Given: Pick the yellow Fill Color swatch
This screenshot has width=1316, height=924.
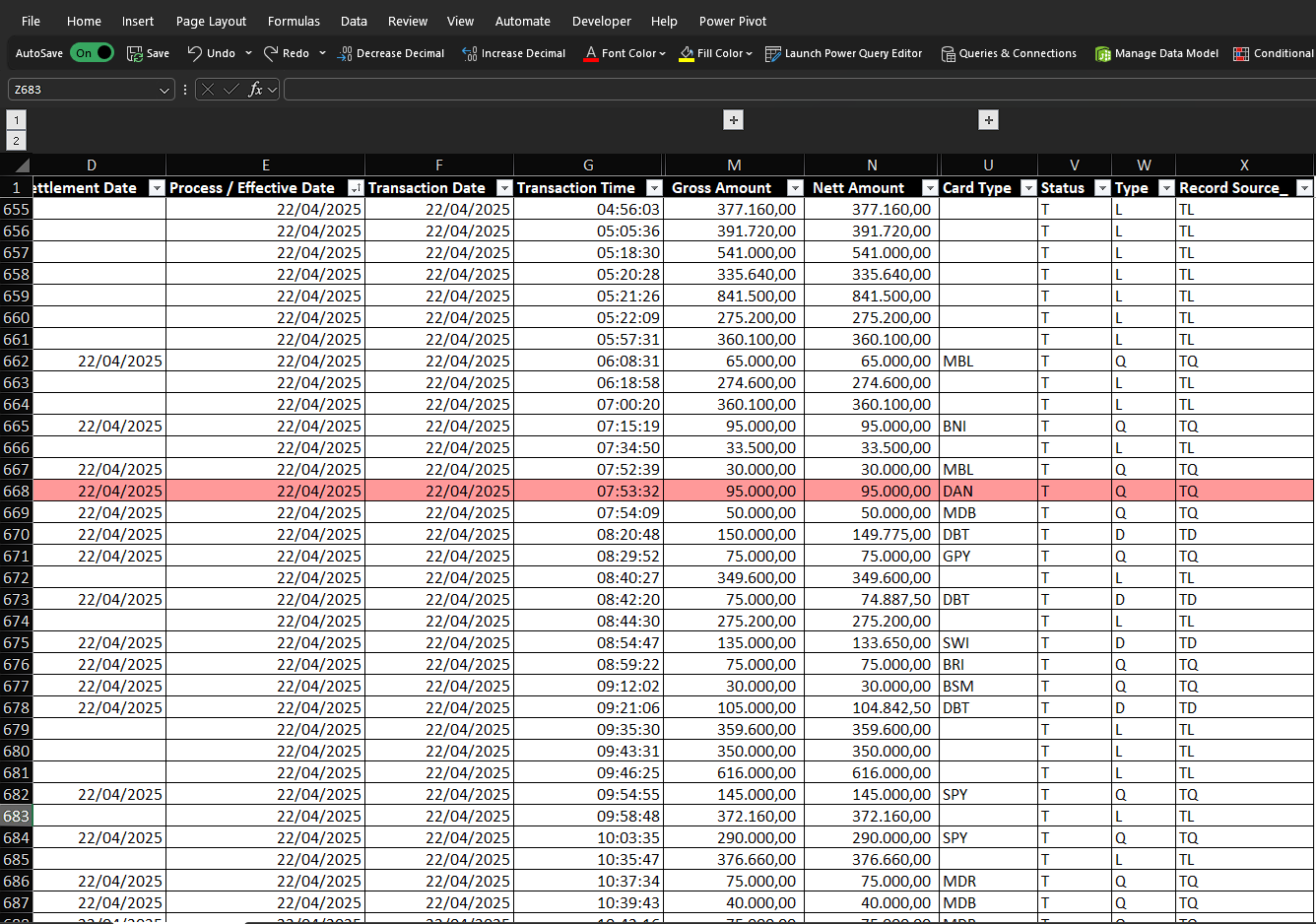Looking at the screenshot, I should point(689,59).
